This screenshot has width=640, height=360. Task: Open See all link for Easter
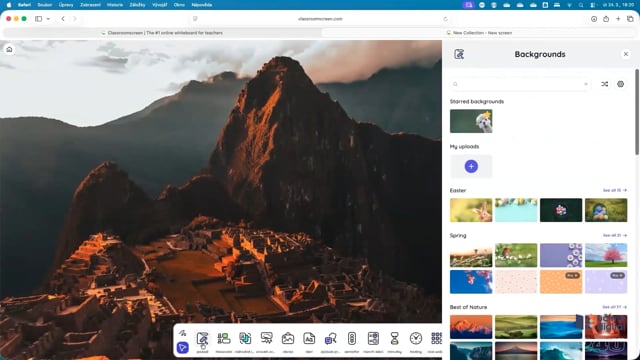[615, 191]
